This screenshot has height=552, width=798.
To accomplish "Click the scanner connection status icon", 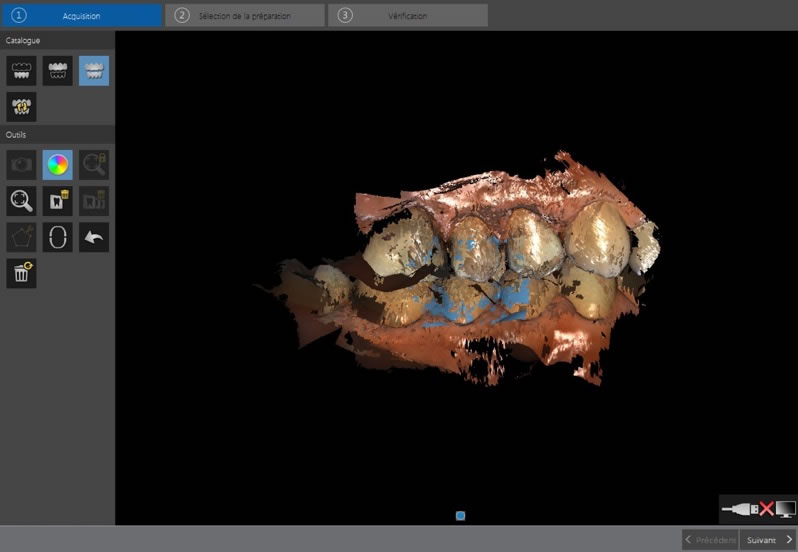I will coord(757,509).
